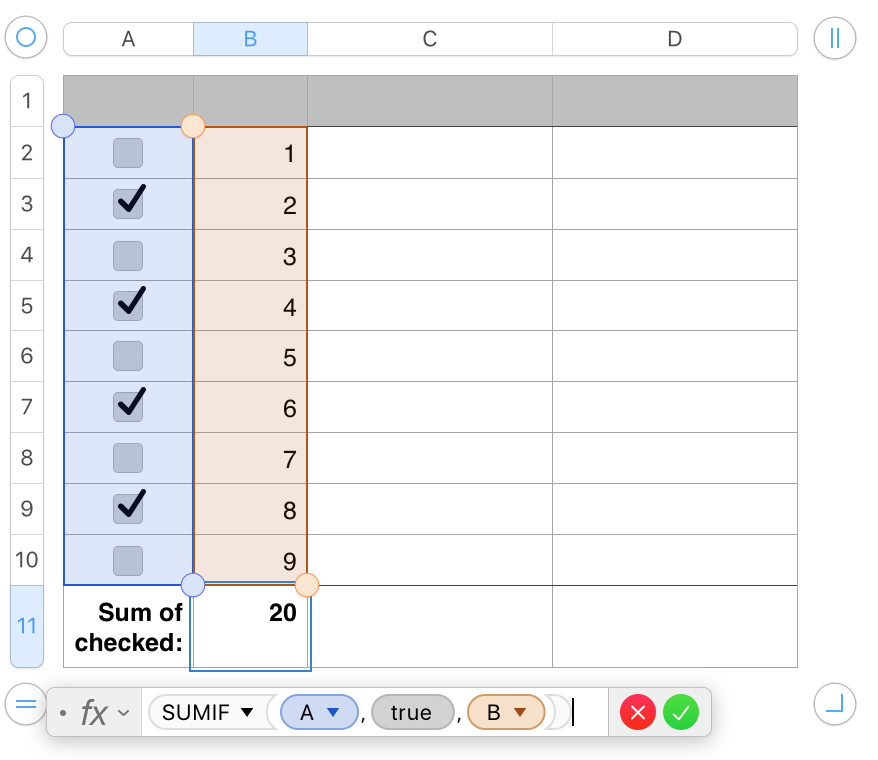Click the blue range handle above A2
The width and height of the screenshot is (878, 760).
[62, 126]
